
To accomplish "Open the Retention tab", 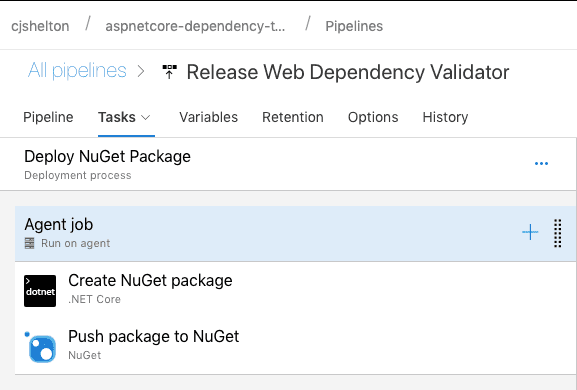I will (x=293, y=117).
